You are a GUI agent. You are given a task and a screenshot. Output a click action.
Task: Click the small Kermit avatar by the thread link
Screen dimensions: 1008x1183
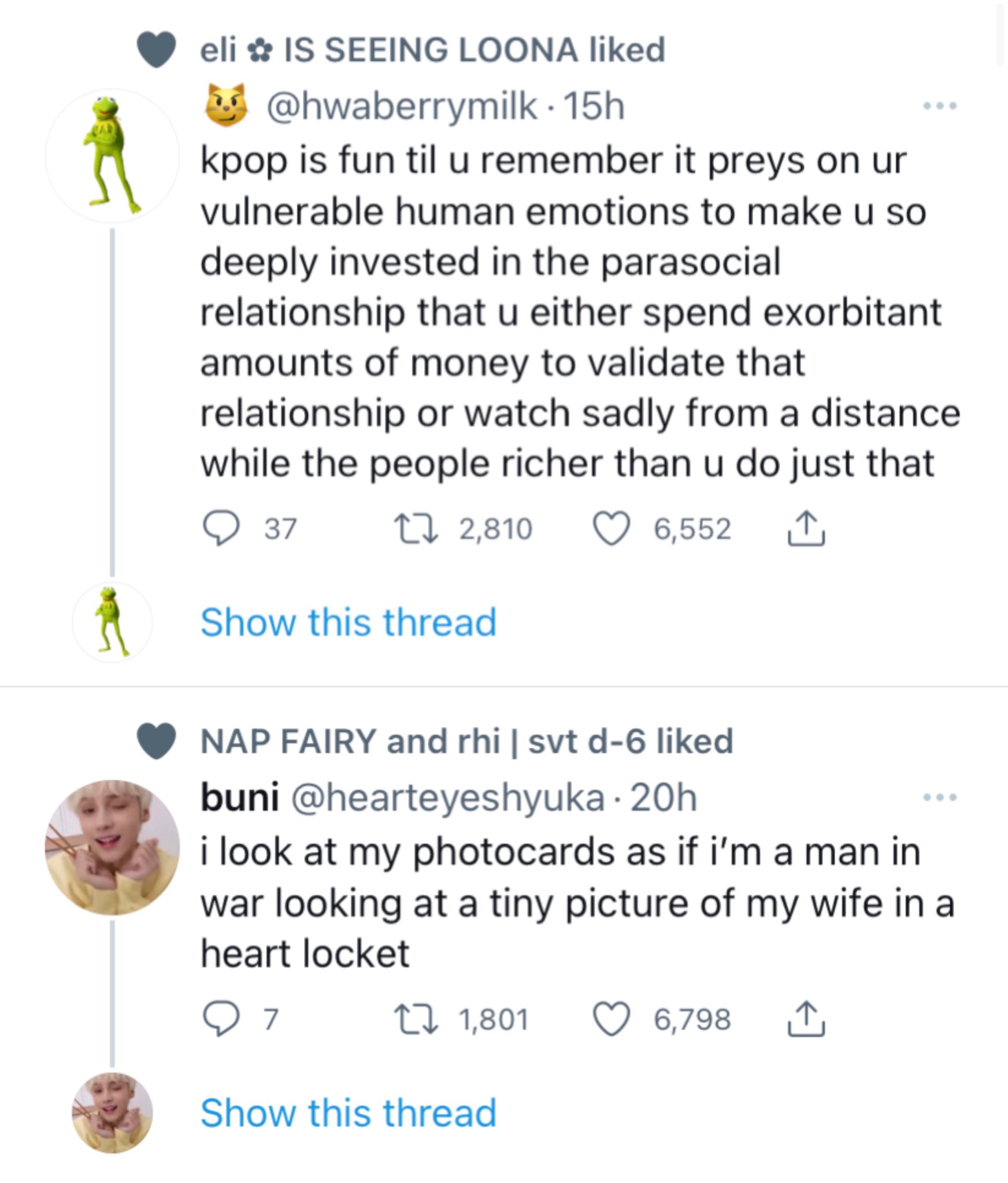pyautogui.click(x=112, y=622)
